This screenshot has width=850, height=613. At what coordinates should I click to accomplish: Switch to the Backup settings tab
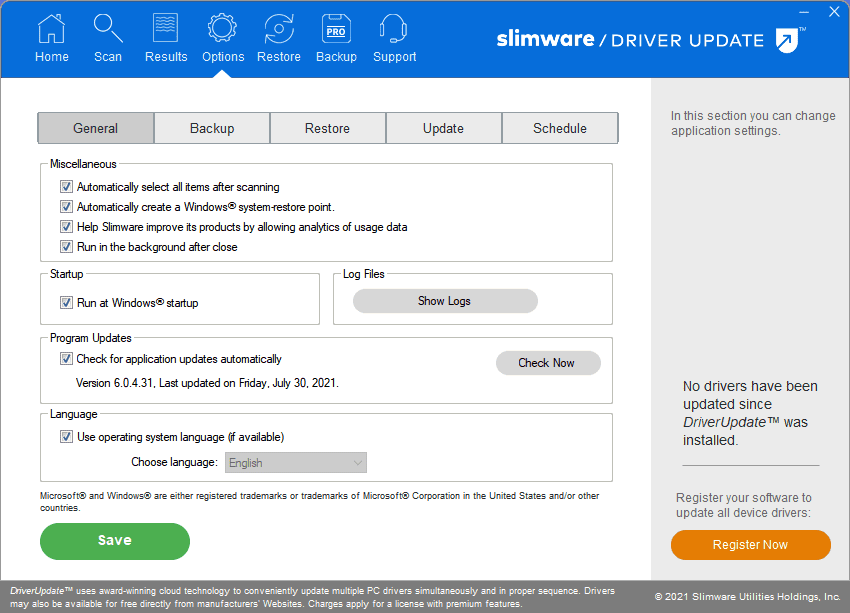(212, 128)
